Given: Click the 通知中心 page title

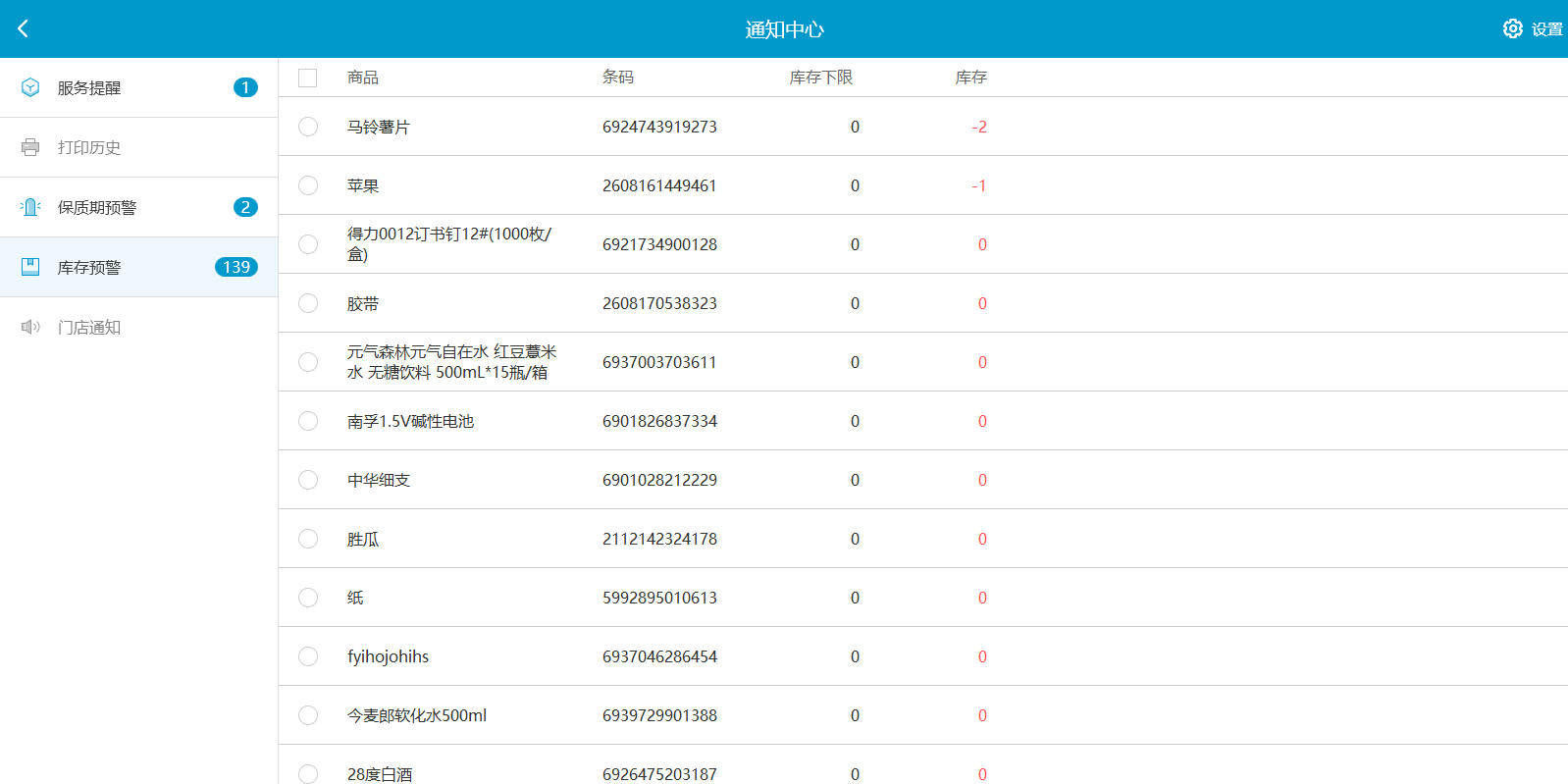Looking at the screenshot, I should tap(784, 29).
